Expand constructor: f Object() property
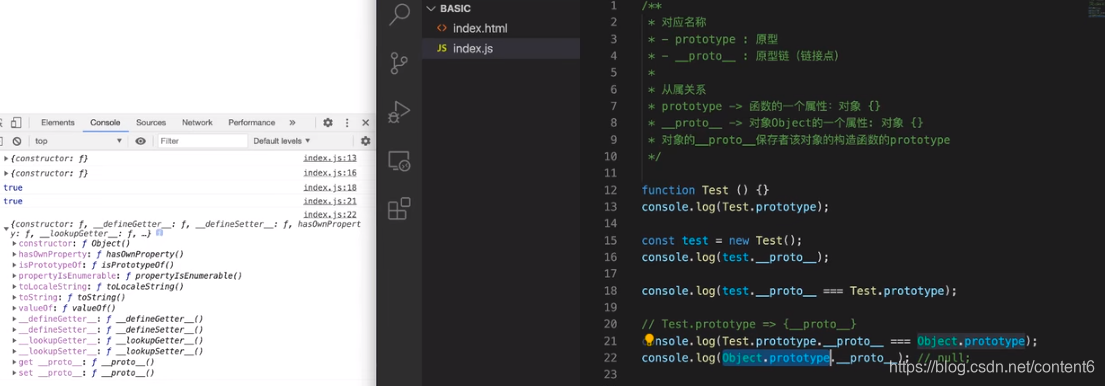1105x386 pixels. click(15, 243)
